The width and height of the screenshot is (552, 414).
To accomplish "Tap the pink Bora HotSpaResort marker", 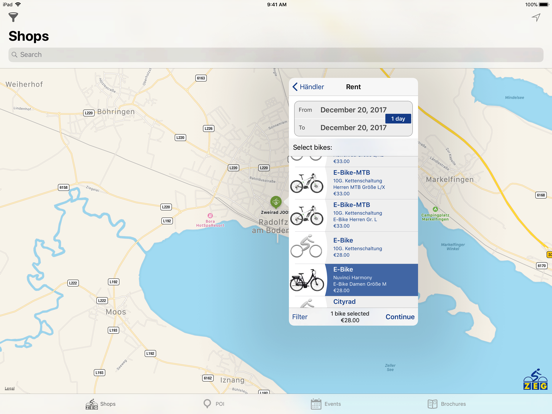I will [x=210, y=215].
